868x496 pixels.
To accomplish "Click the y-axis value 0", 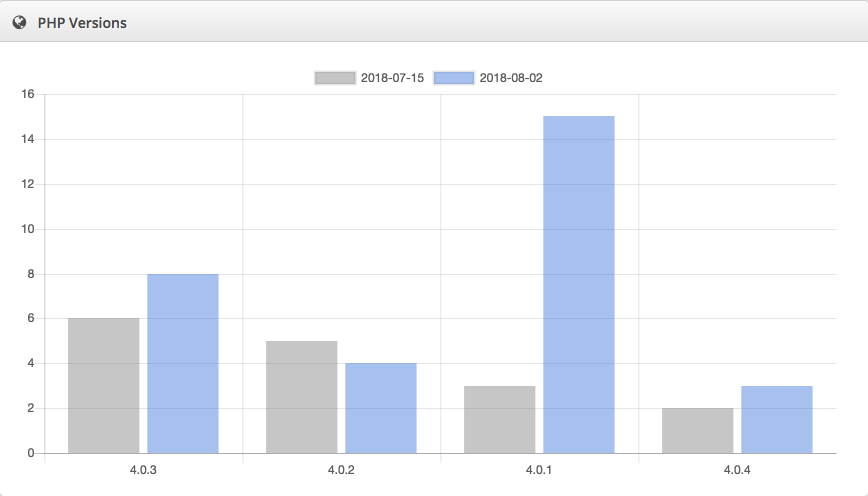I will (x=31, y=453).
